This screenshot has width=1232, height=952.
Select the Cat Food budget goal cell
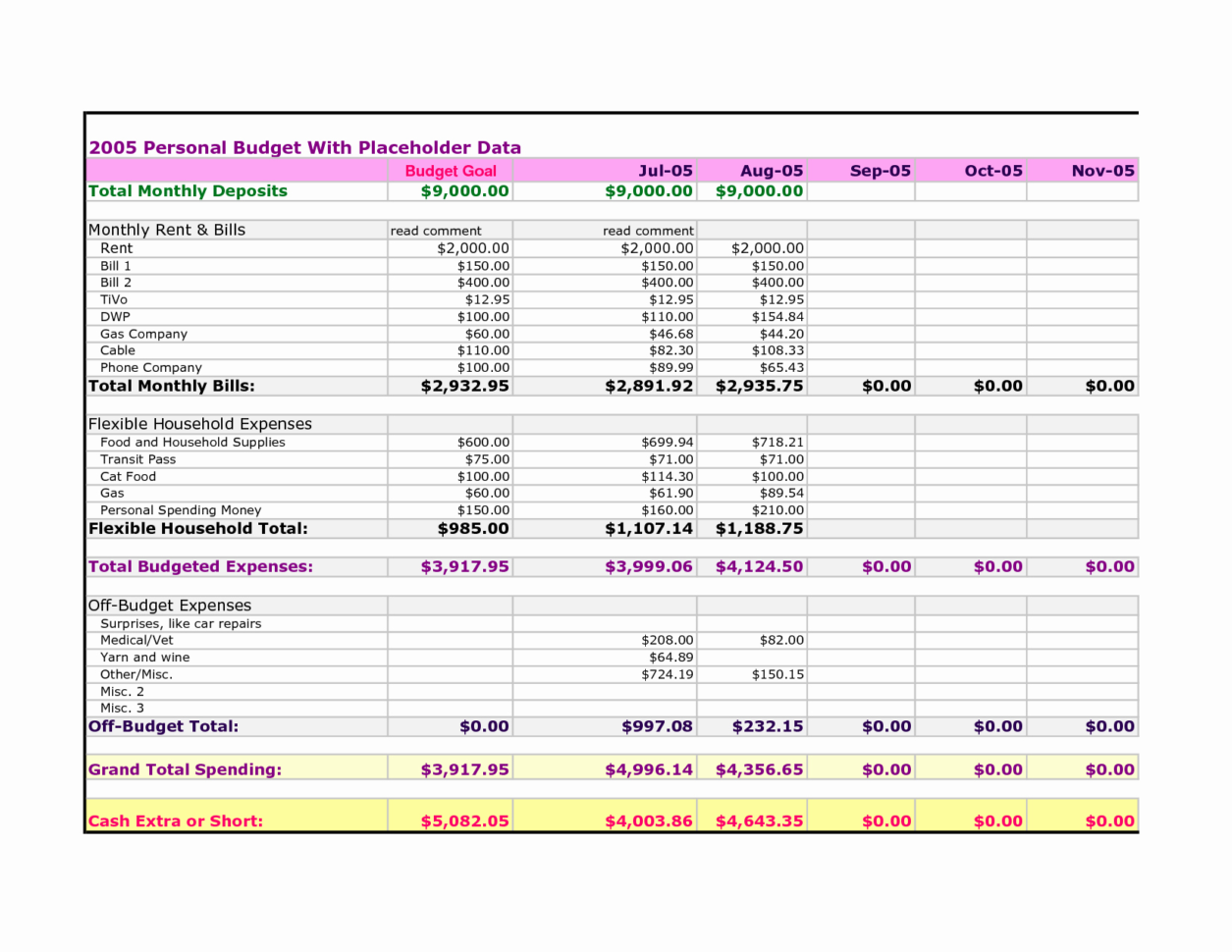(479, 476)
